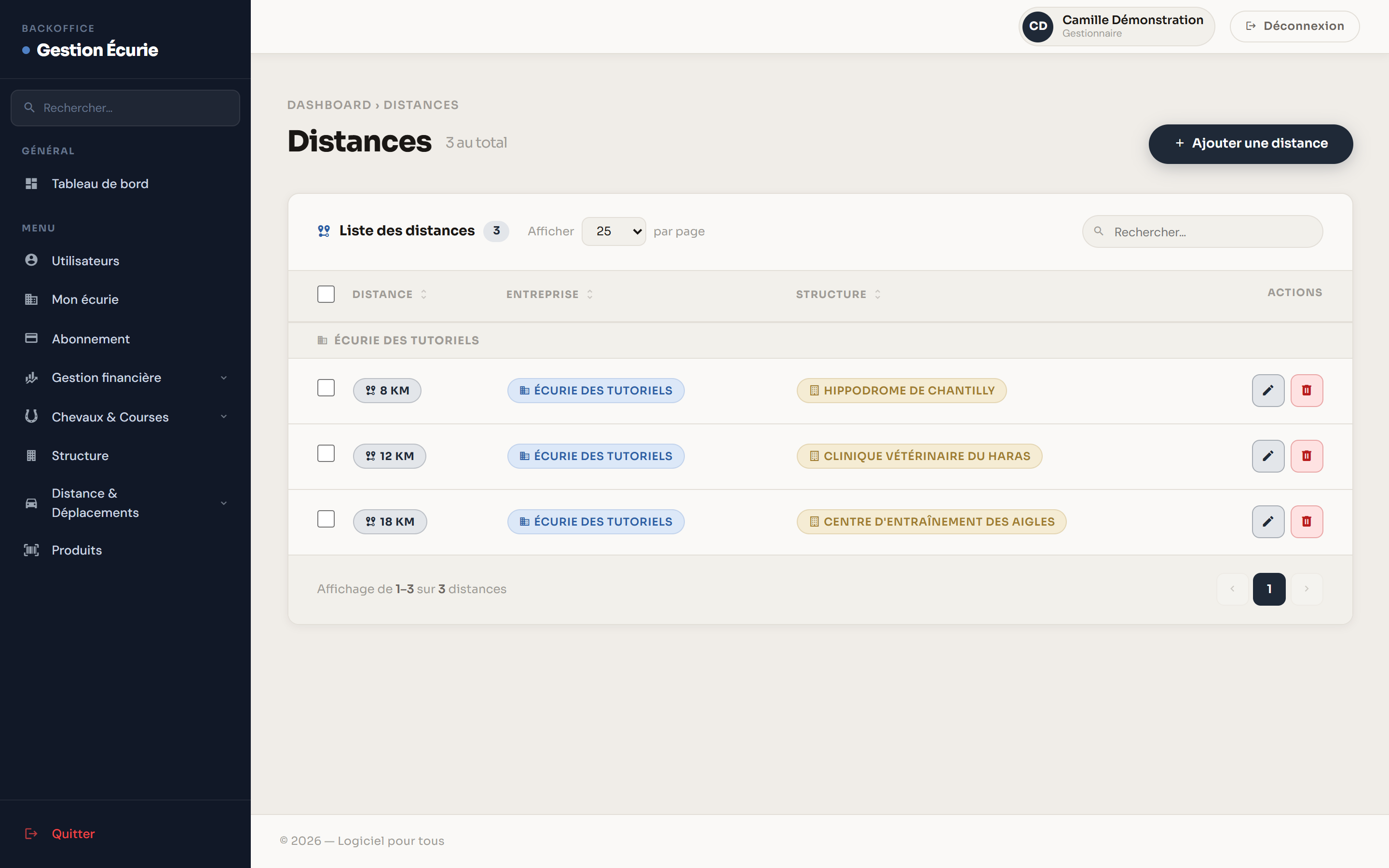The width and height of the screenshot is (1389, 868).
Task: Click DASHBOARD in the breadcrumb
Action: [x=329, y=105]
